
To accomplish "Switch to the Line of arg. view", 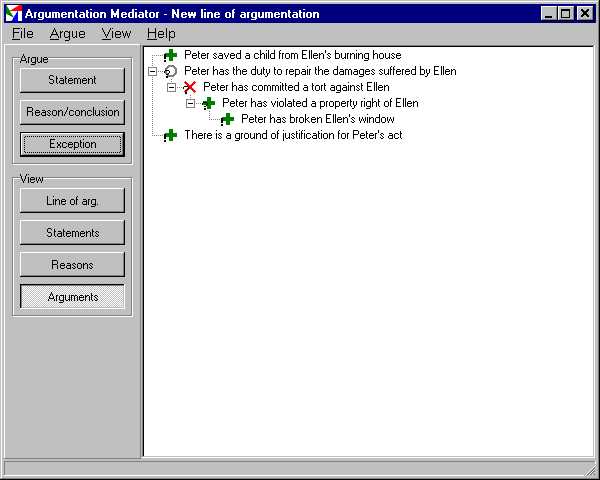I will click(72, 201).
